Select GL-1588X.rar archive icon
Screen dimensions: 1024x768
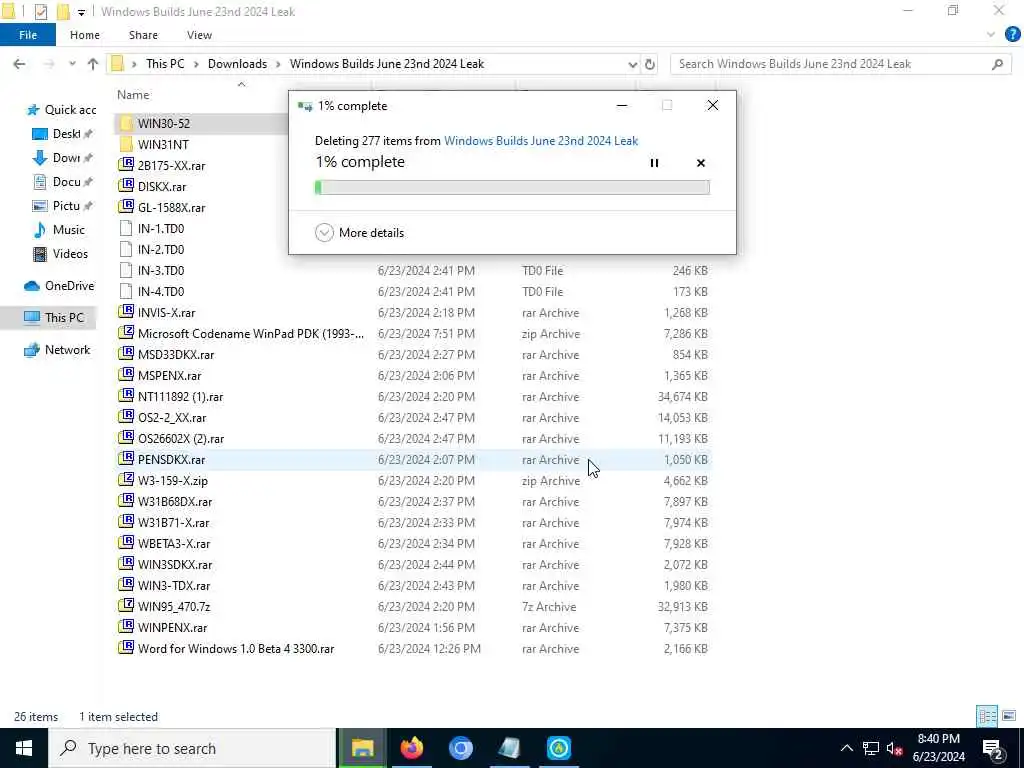[126, 207]
